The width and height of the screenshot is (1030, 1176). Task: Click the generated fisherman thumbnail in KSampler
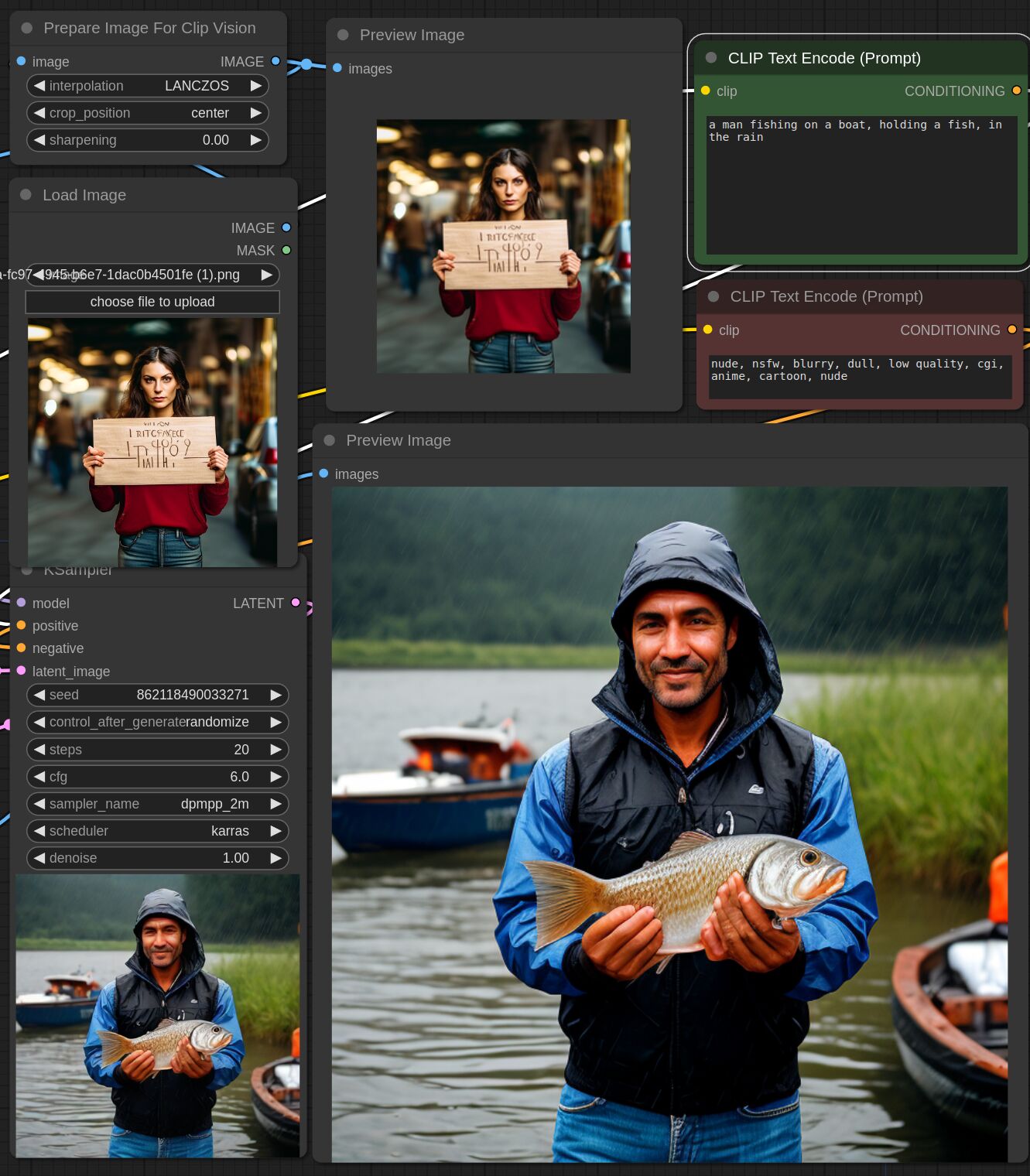click(x=158, y=1016)
